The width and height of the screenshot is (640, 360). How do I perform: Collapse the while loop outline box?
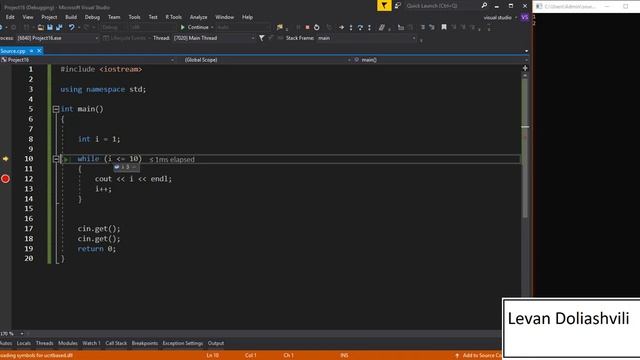pos(56,159)
